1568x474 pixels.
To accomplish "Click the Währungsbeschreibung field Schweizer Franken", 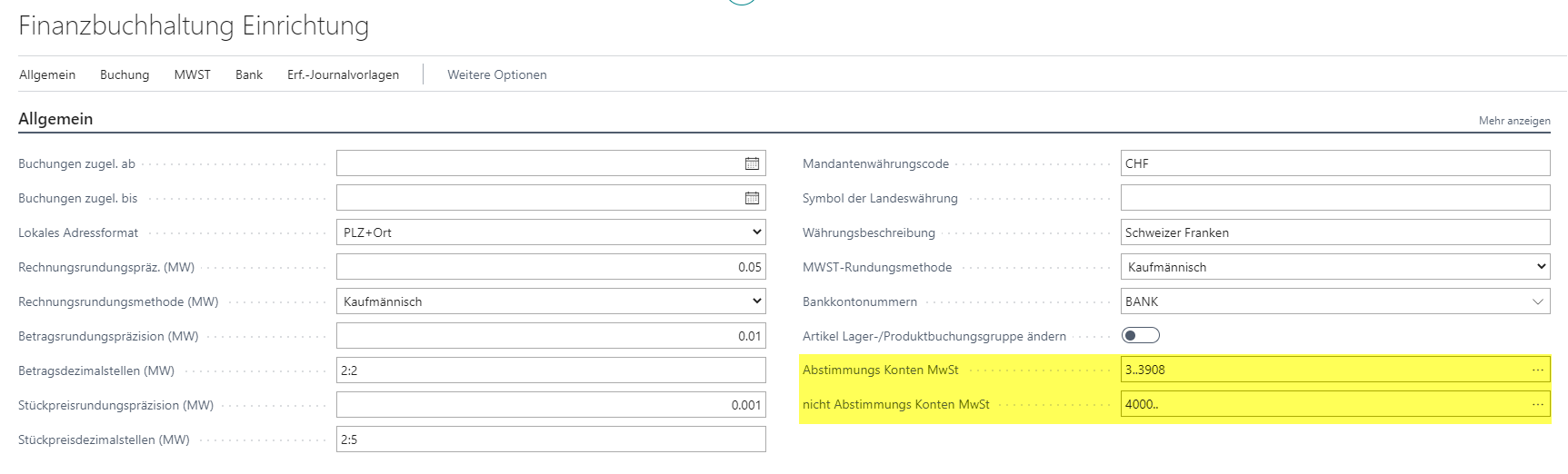I will click(1335, 232).
